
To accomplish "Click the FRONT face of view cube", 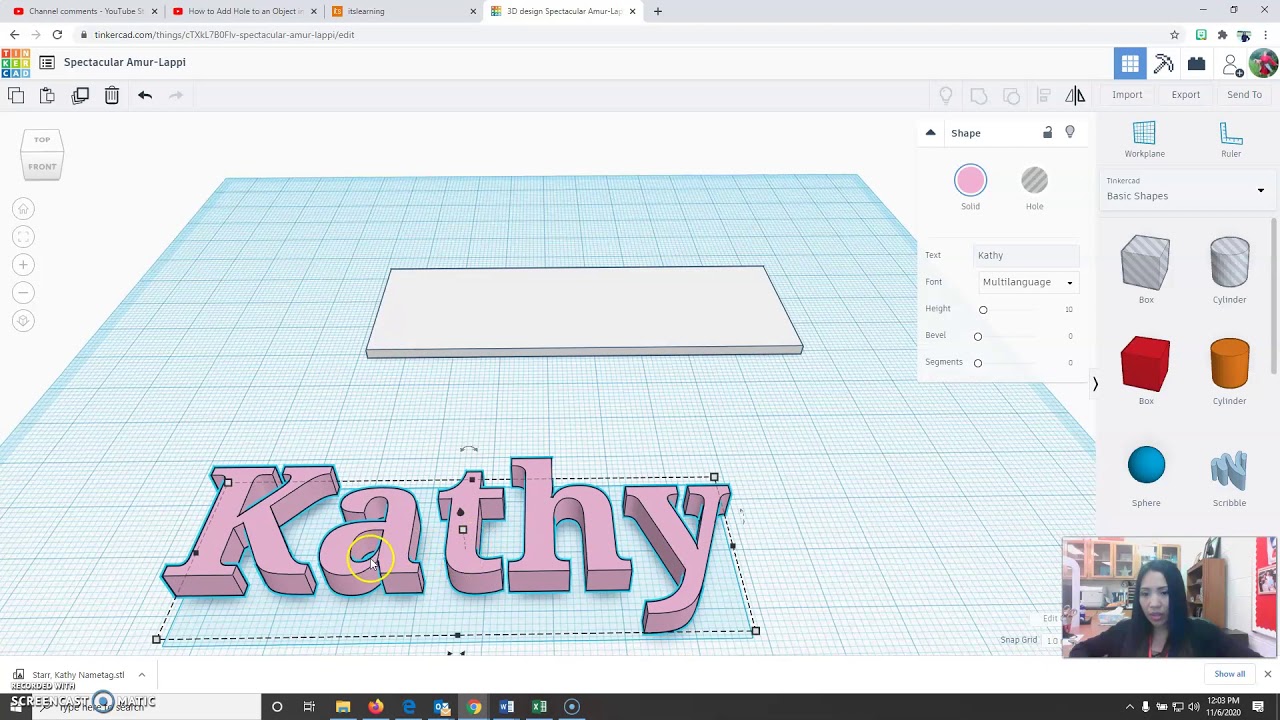I will coord(42,166).
